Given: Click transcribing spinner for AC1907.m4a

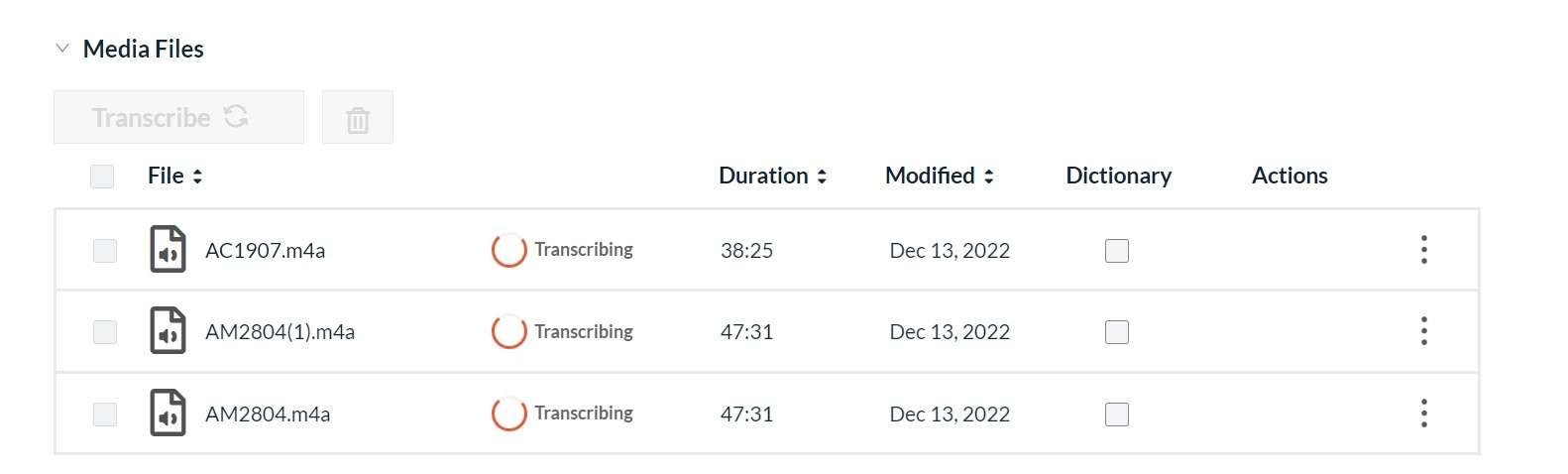Looking at the screenshot, I should tap(508, 250).
